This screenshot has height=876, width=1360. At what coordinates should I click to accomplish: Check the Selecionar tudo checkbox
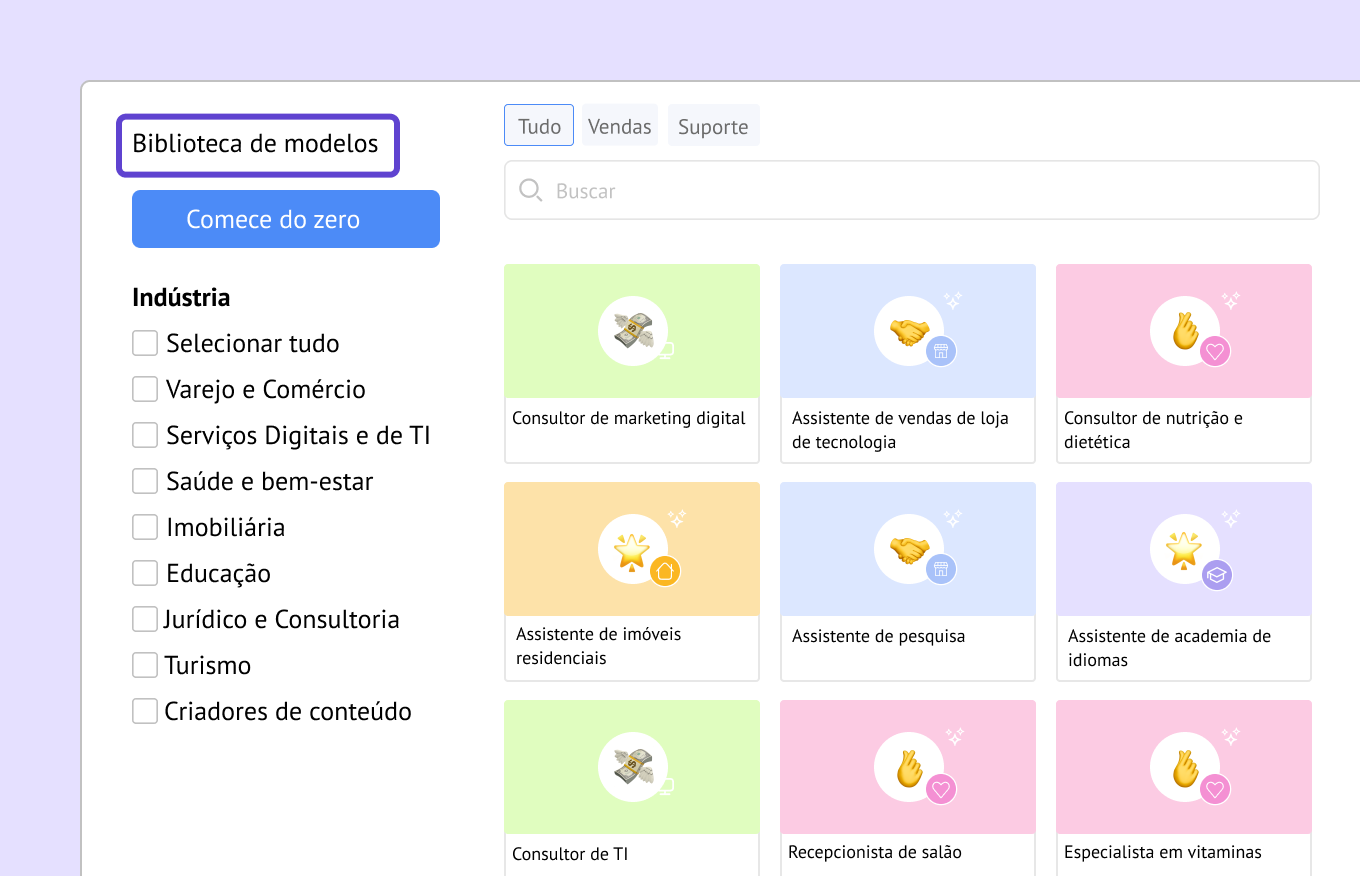(145, 343)
